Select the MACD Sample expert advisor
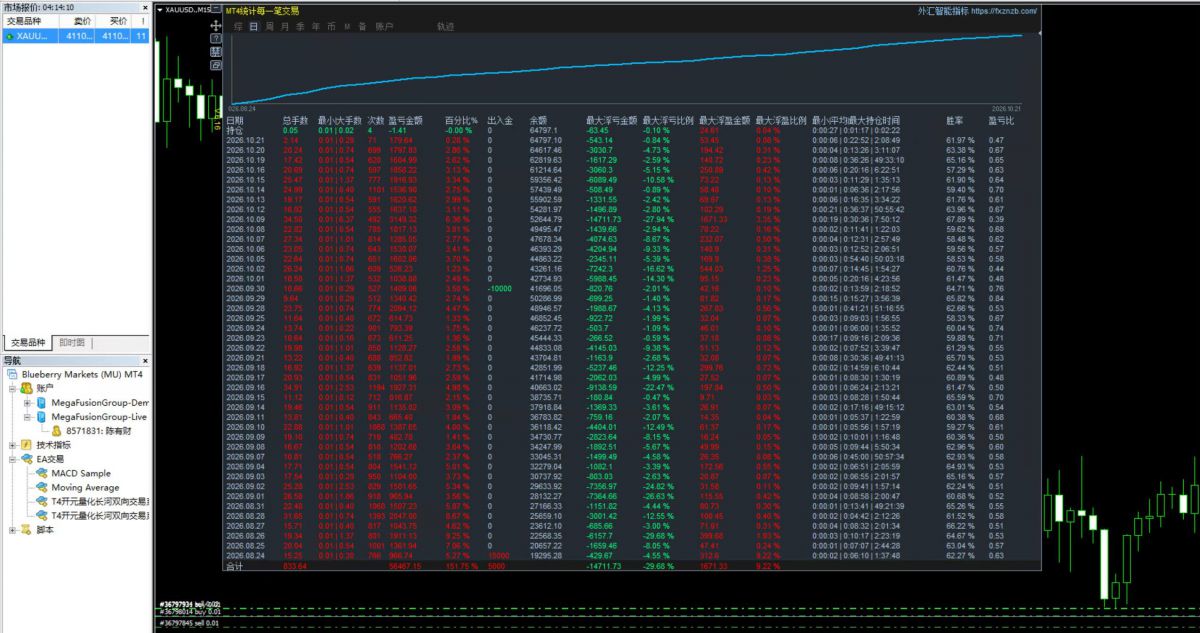 (81, 473)
